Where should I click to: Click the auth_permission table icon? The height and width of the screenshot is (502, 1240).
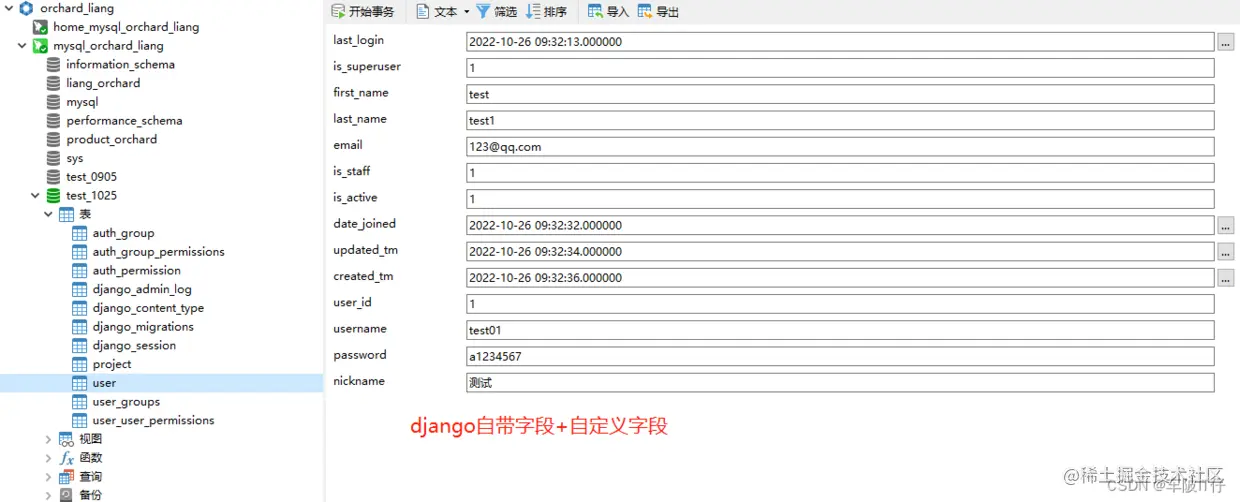tap(80, 271)
